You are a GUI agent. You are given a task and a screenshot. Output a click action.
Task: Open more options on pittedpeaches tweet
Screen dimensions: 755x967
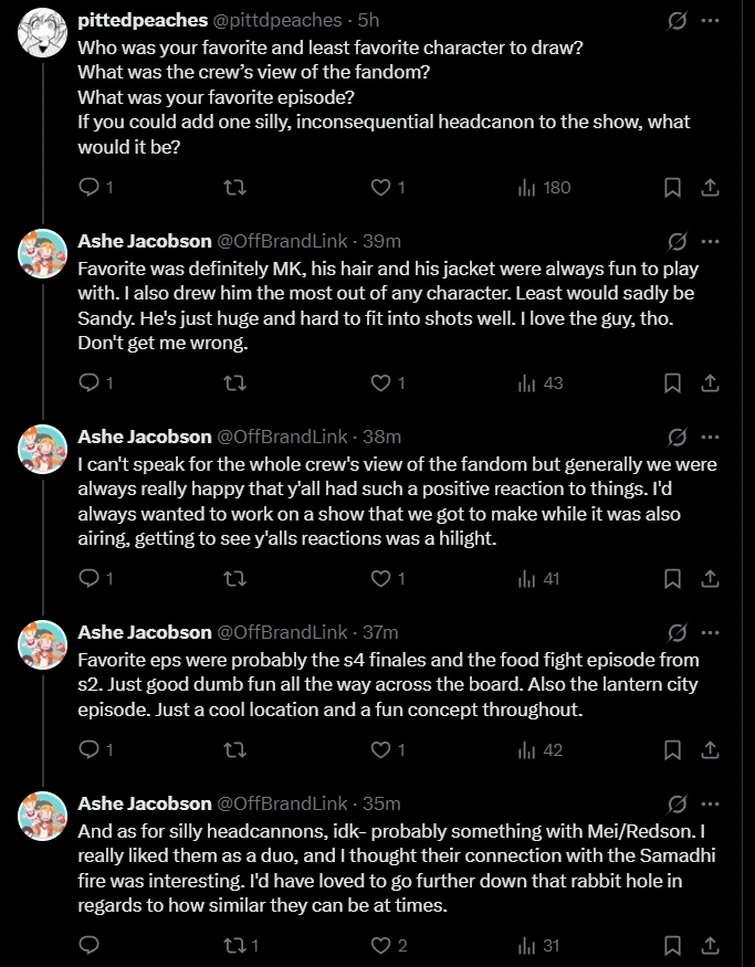[710, 20]
